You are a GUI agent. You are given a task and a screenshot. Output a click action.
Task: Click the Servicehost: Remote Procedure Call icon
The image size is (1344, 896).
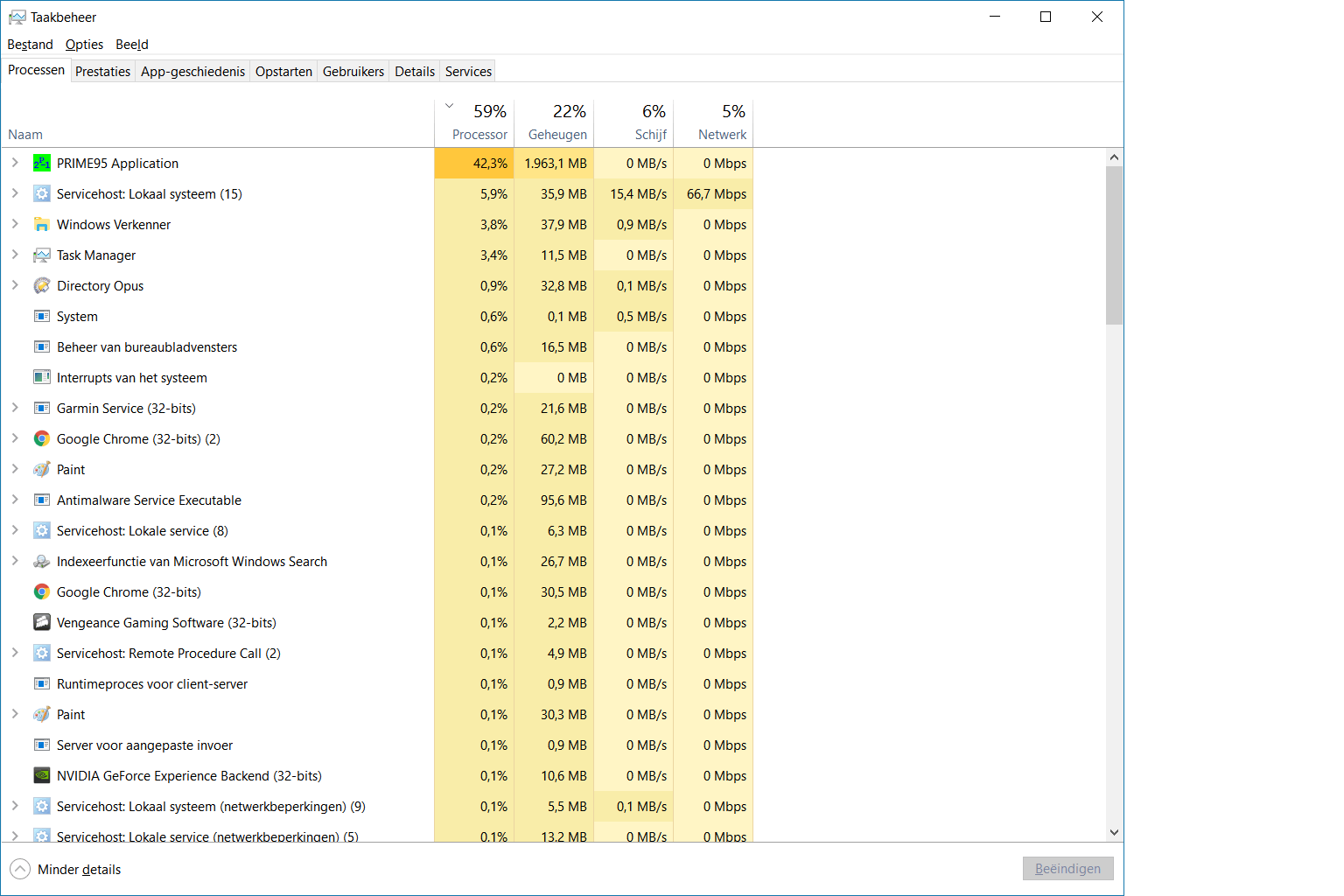coord(42,653)
